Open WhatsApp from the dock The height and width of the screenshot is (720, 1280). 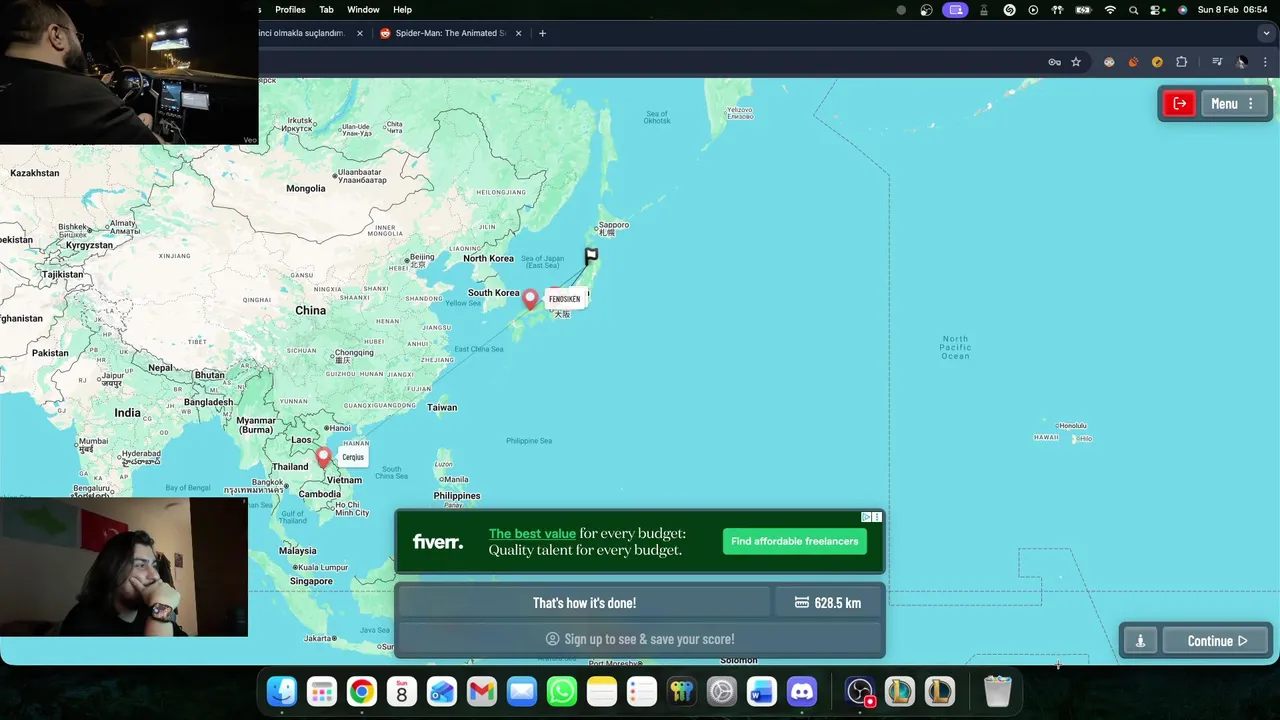(x=562, y=691)
